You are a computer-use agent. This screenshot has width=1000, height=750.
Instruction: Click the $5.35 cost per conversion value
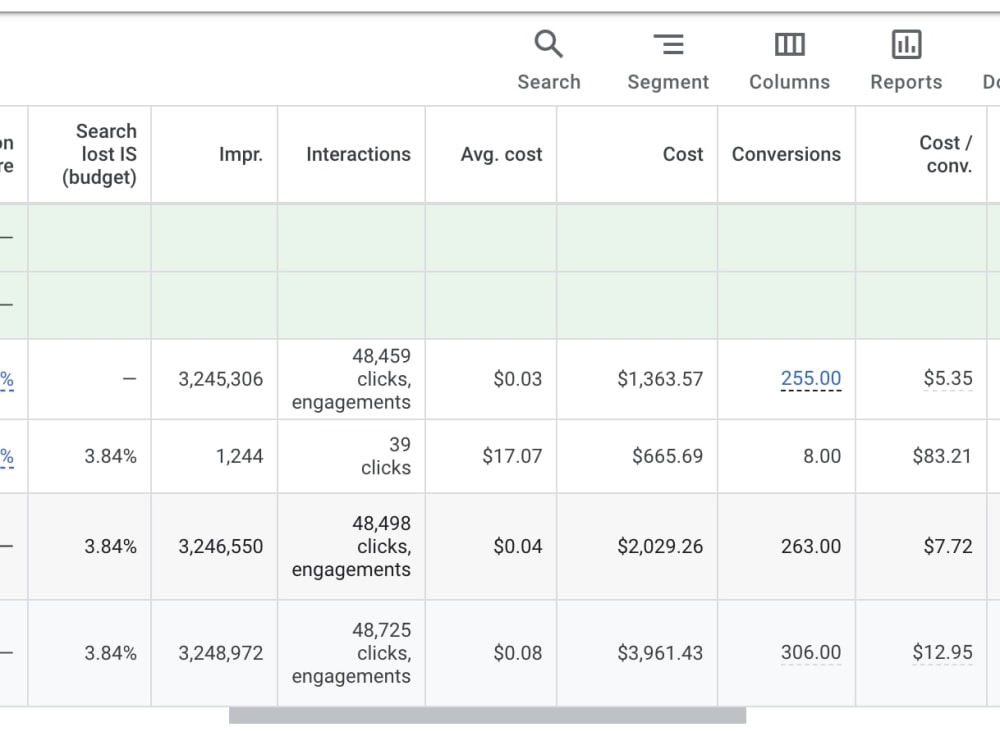pyautogui.click(x=948, y=378)
